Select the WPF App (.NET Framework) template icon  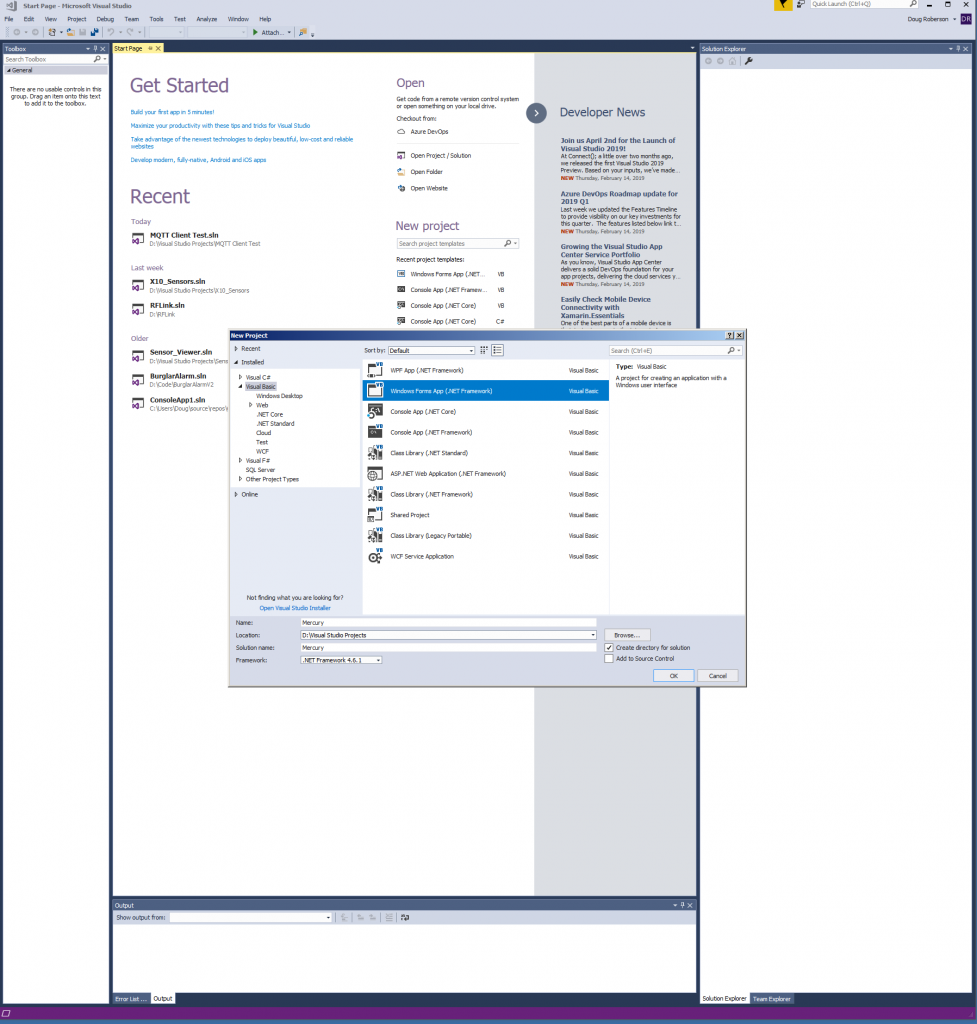375,370
